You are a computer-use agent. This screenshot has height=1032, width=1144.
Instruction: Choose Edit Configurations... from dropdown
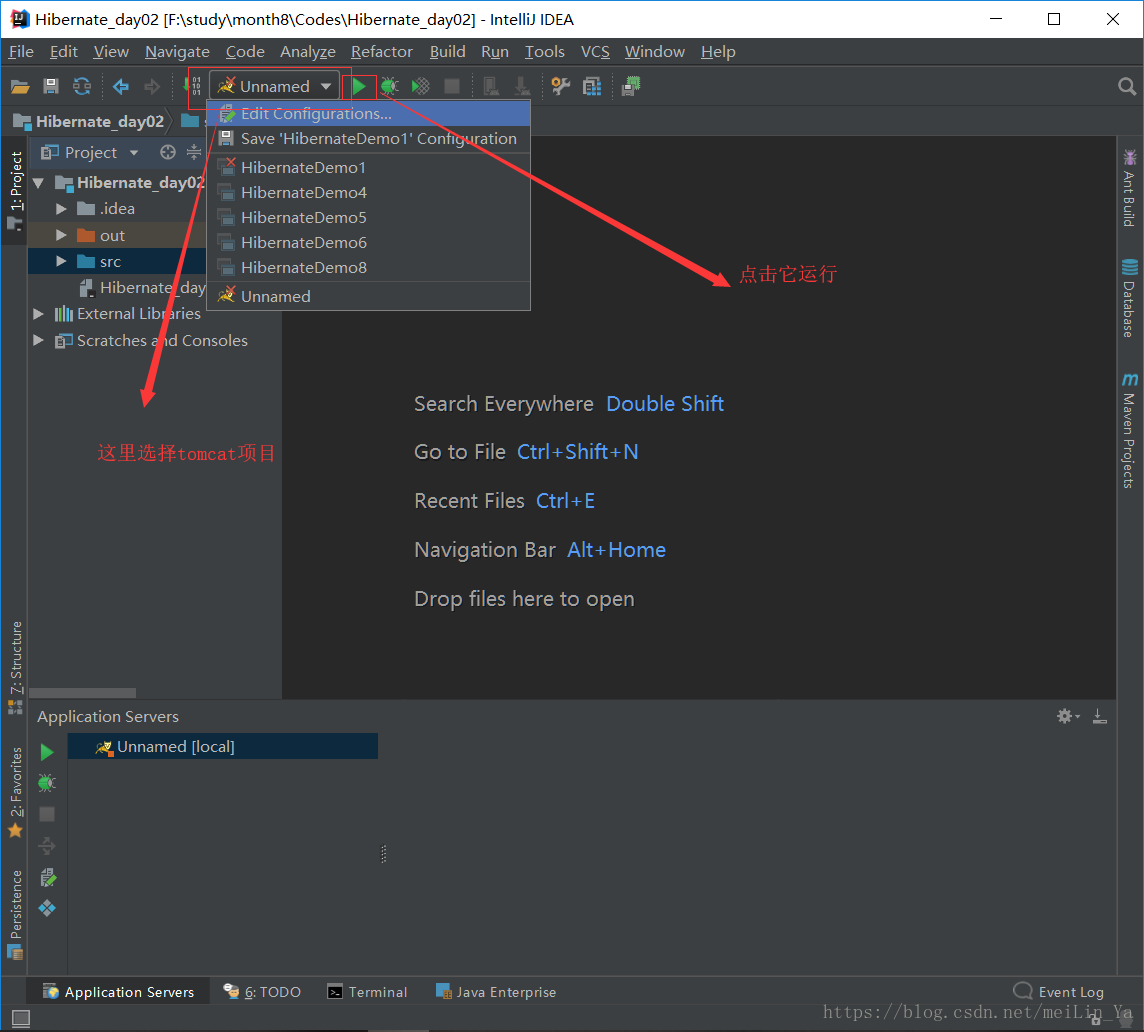[x=368, y=114]
